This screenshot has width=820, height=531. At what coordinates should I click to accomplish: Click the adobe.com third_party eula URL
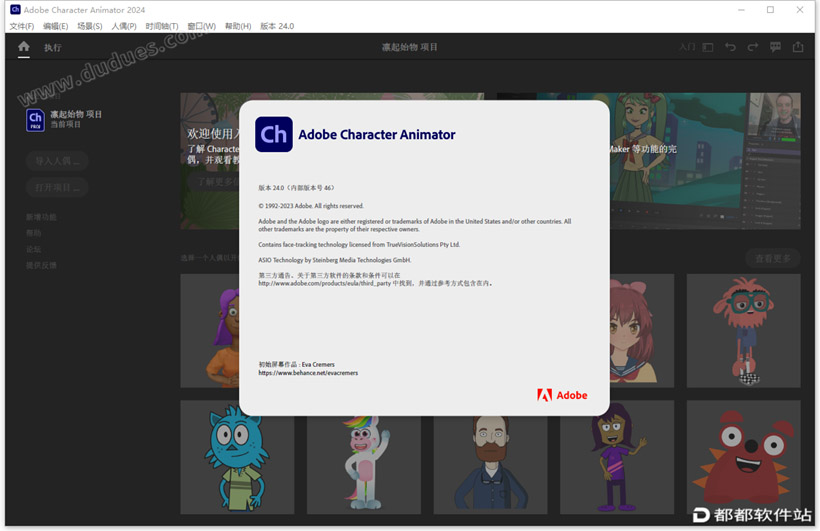click(324, 283)
